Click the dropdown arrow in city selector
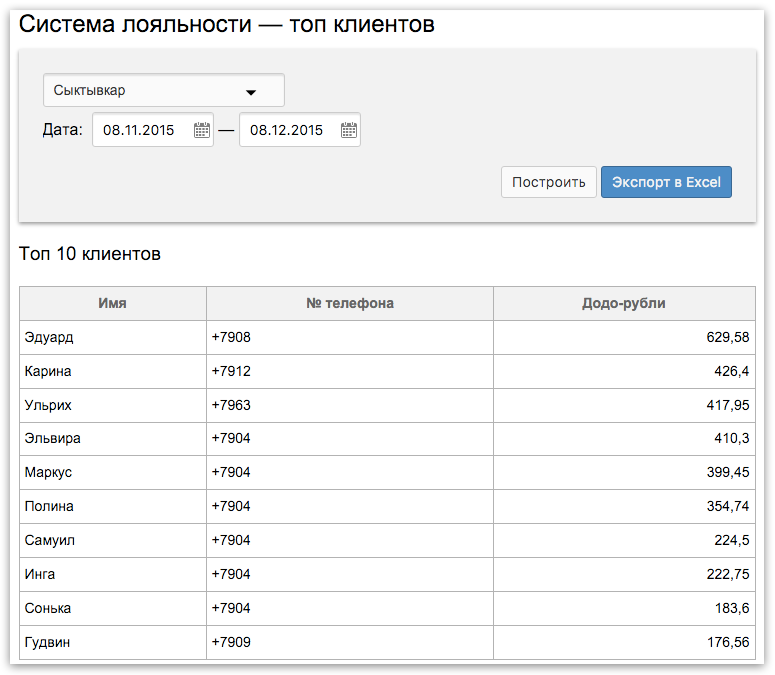Image resolution: width=775 pixels, height=675 pixels. pos(251,92)
